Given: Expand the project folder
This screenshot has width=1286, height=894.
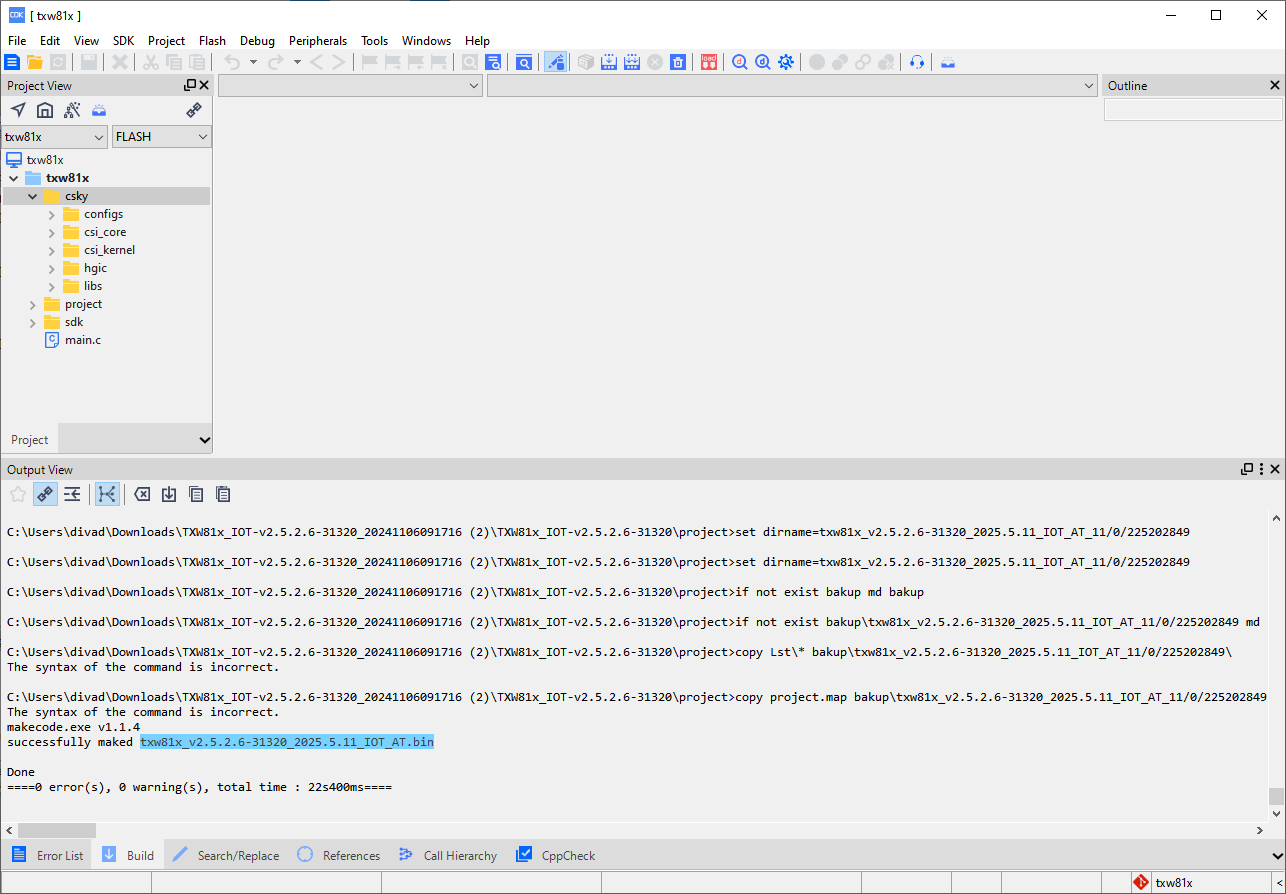Looking at the screenshot, I should [x=32, y=304].
